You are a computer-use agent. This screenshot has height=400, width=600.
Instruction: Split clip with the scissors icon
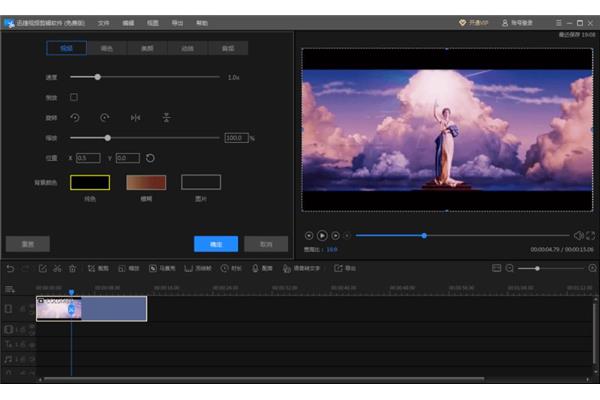(57, 269)
